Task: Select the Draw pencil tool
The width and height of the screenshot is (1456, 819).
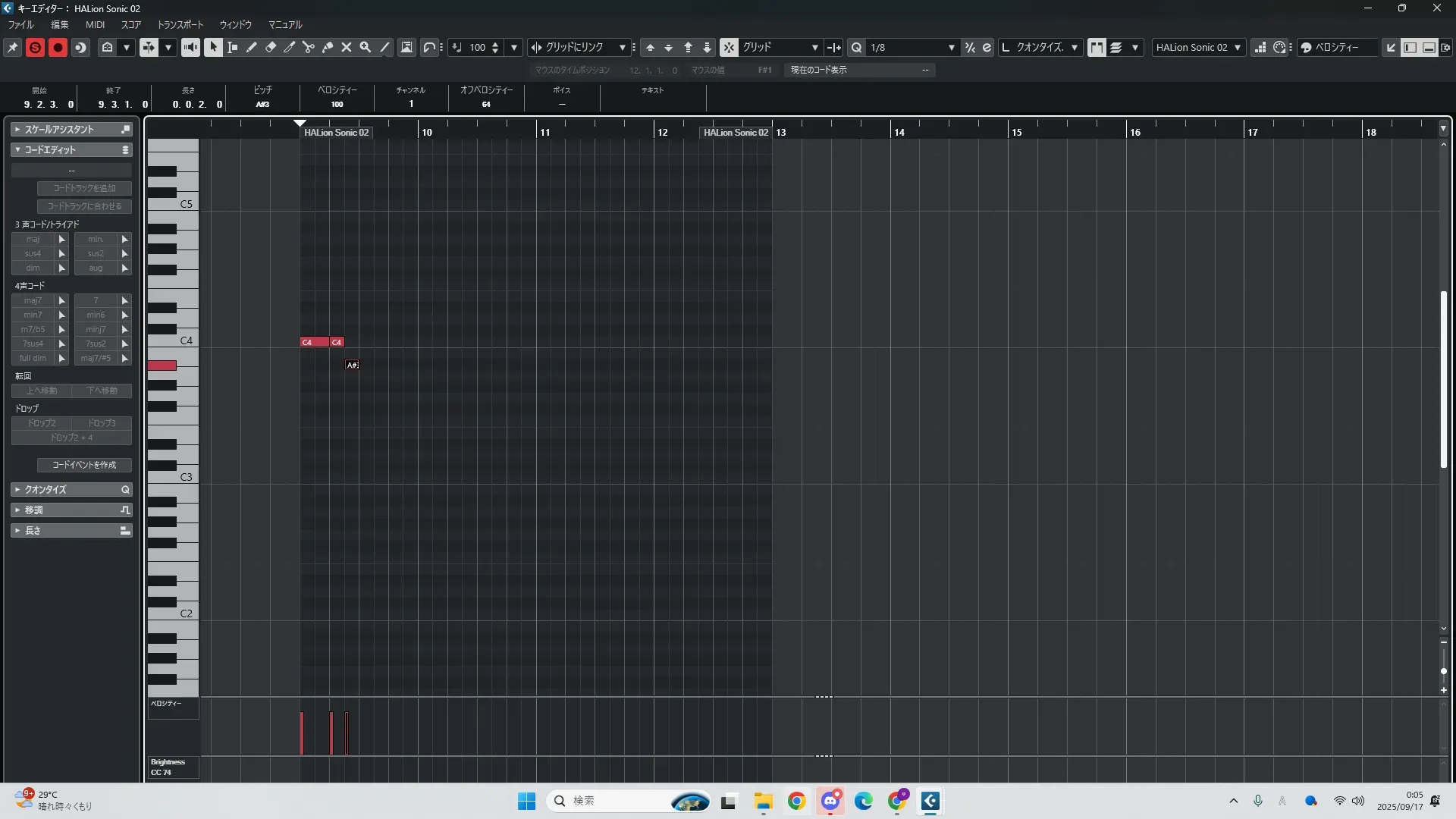Action: pos(252,47)
